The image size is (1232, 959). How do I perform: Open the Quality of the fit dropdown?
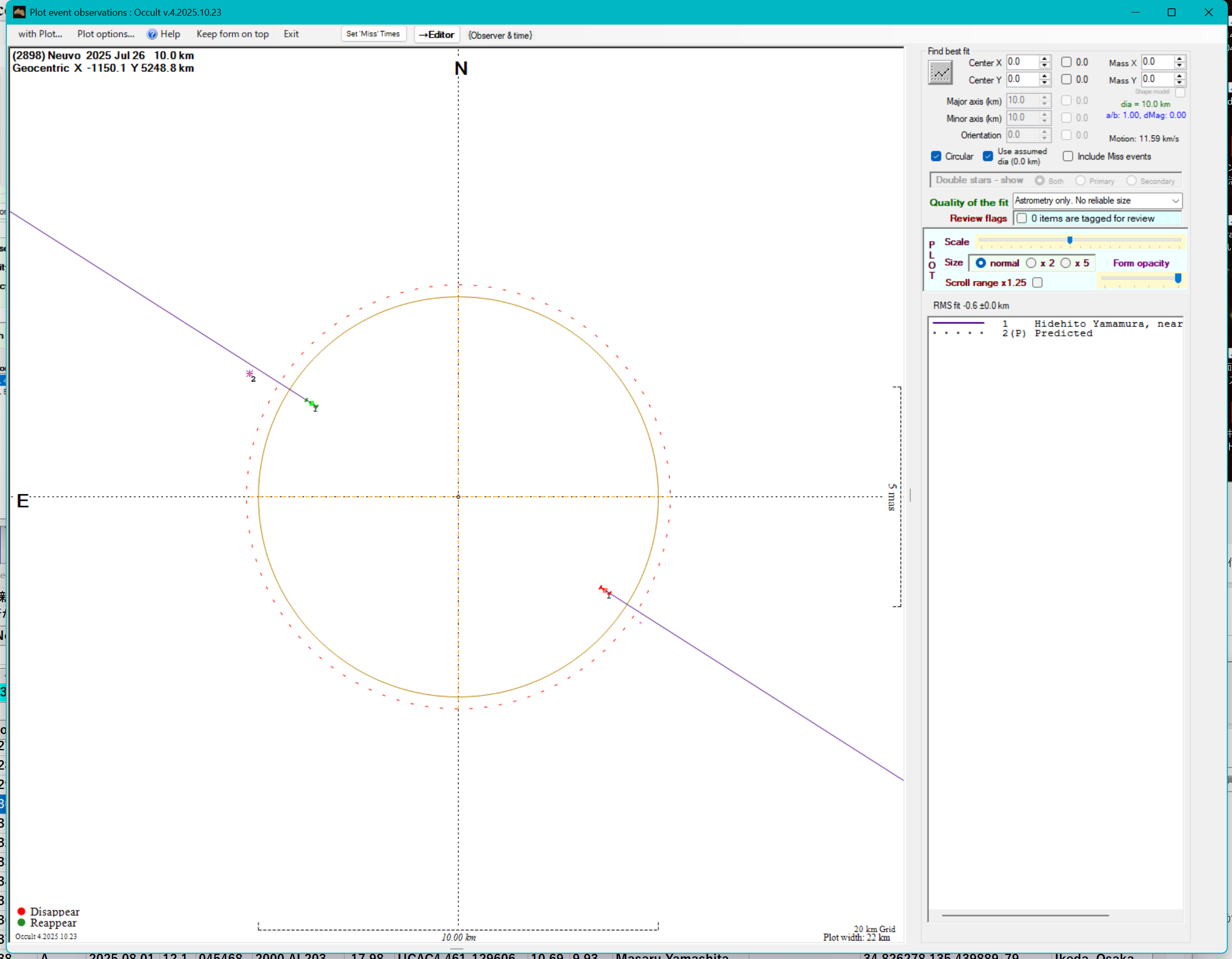1175,201
